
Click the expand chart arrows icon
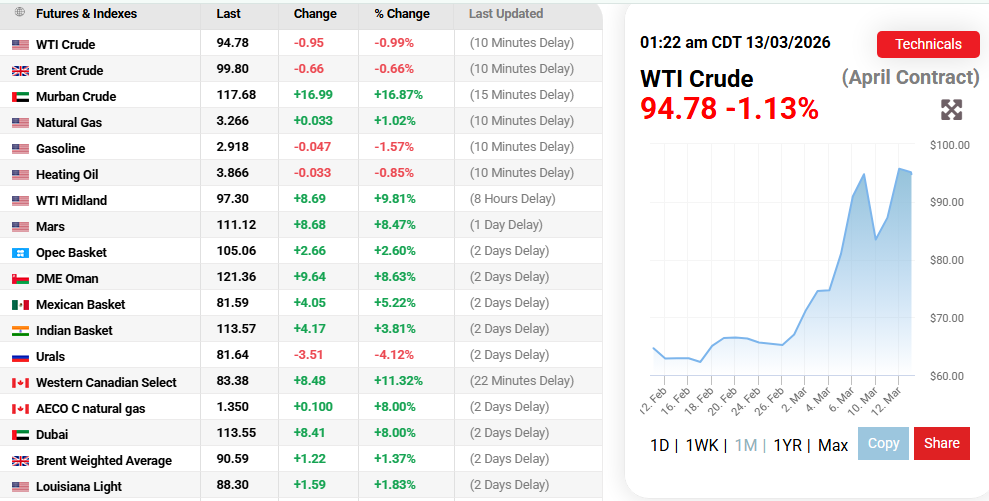click(951, 110)
